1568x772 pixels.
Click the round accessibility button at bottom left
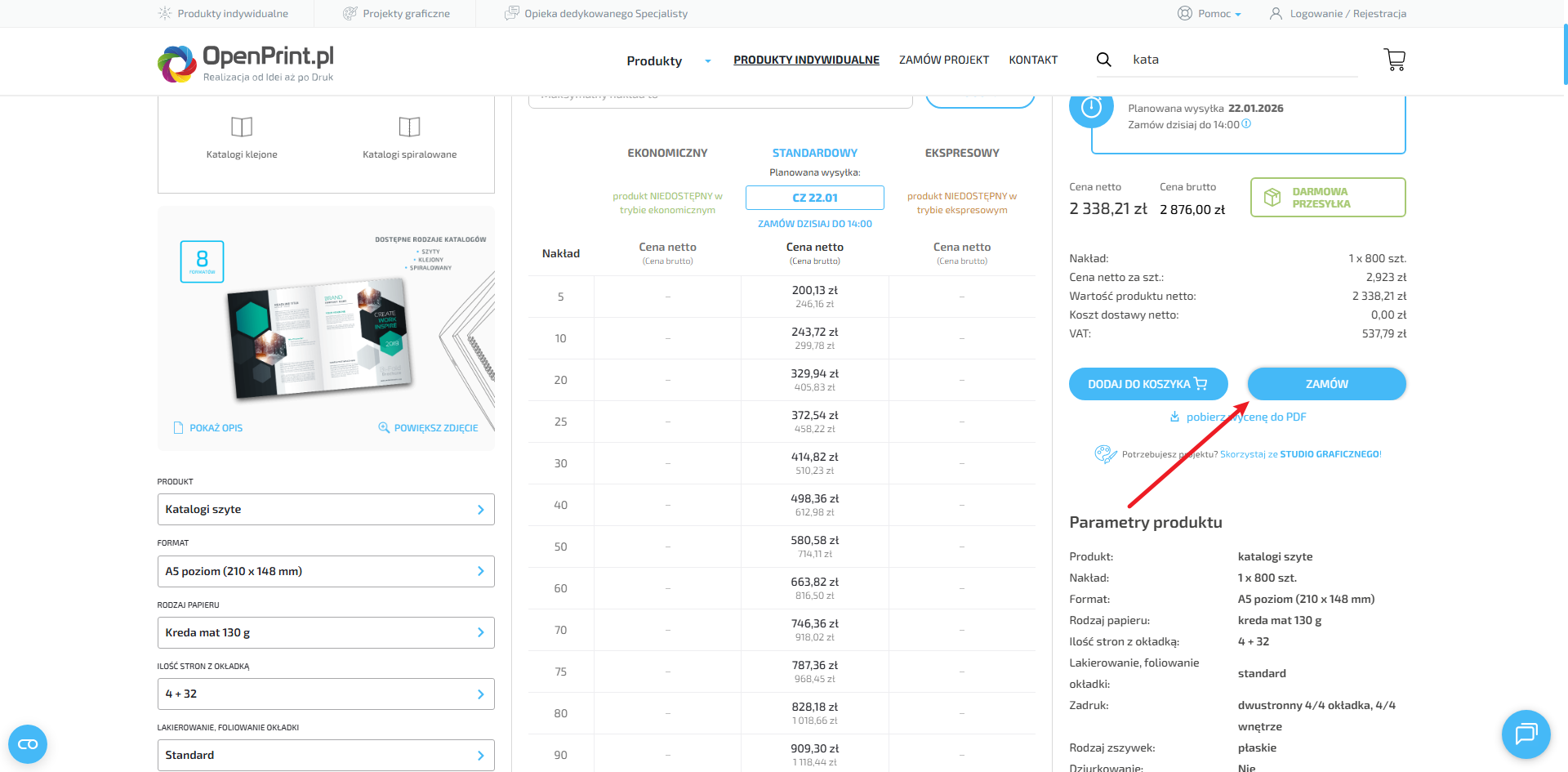[x=28, y=743]
